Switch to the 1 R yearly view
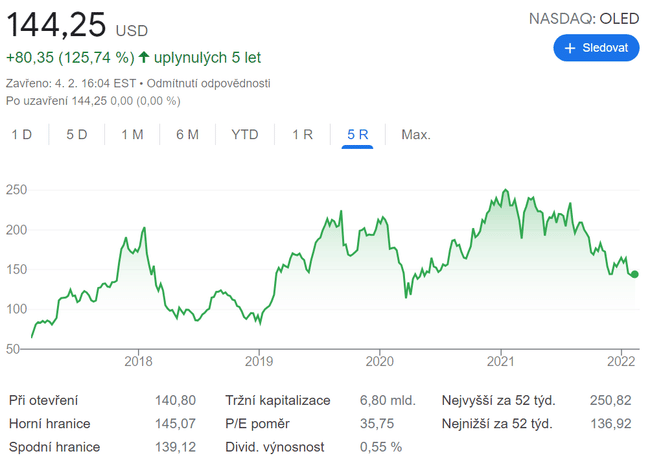 303,134
